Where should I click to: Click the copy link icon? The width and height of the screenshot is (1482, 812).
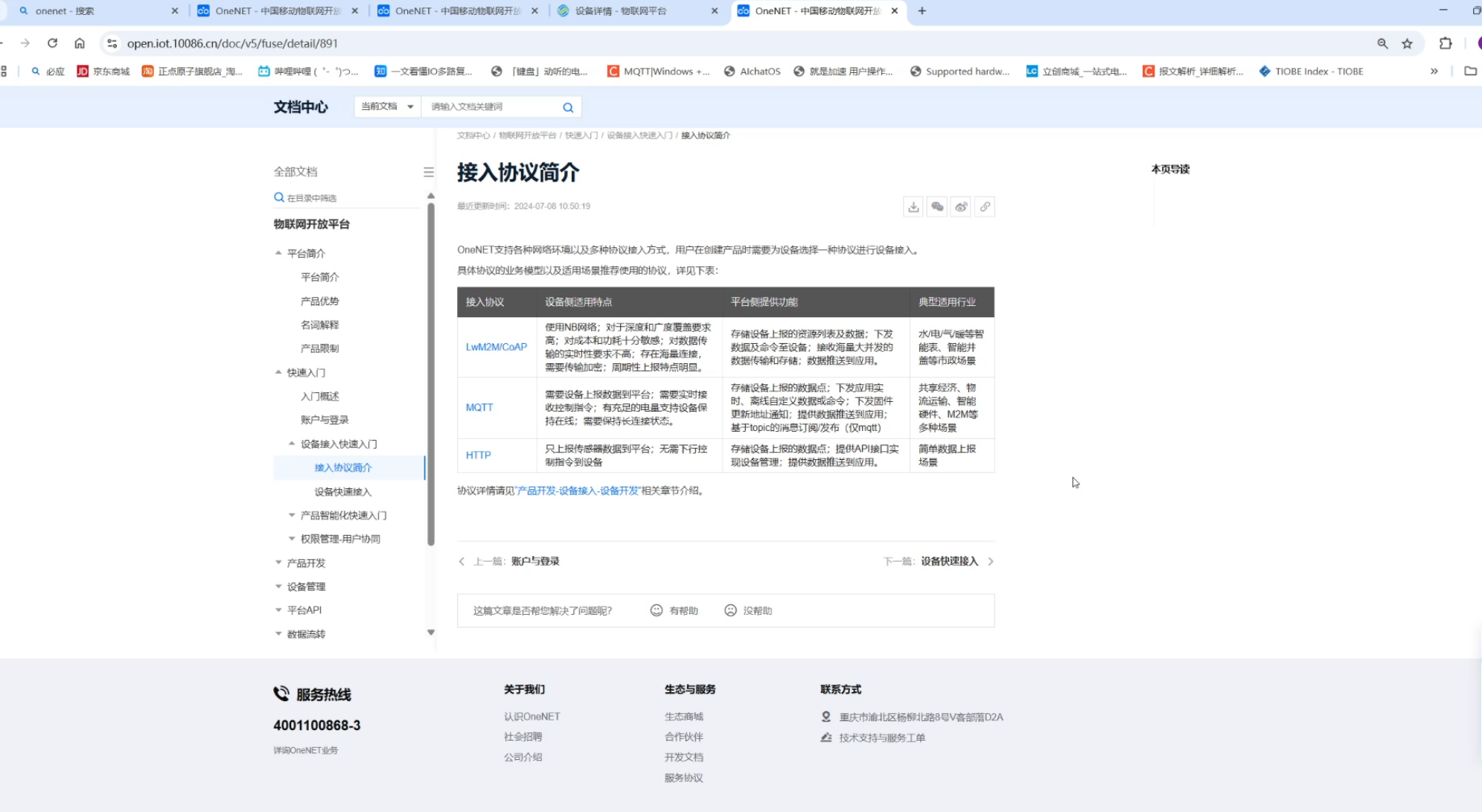[985, 207]
